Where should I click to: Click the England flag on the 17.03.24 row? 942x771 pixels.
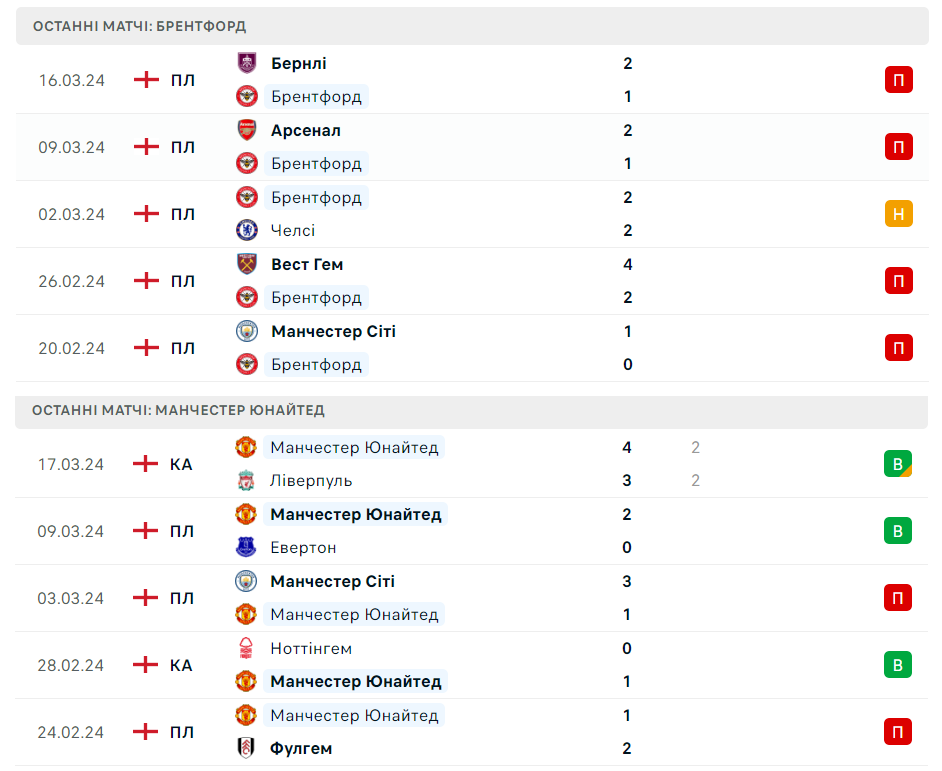tap(146, 464)
